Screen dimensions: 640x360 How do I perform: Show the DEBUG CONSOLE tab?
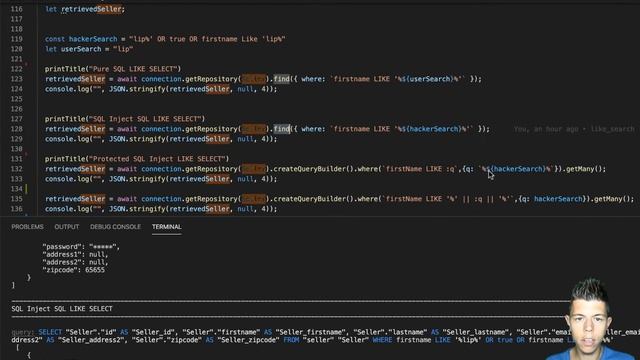tap(115, 227)
